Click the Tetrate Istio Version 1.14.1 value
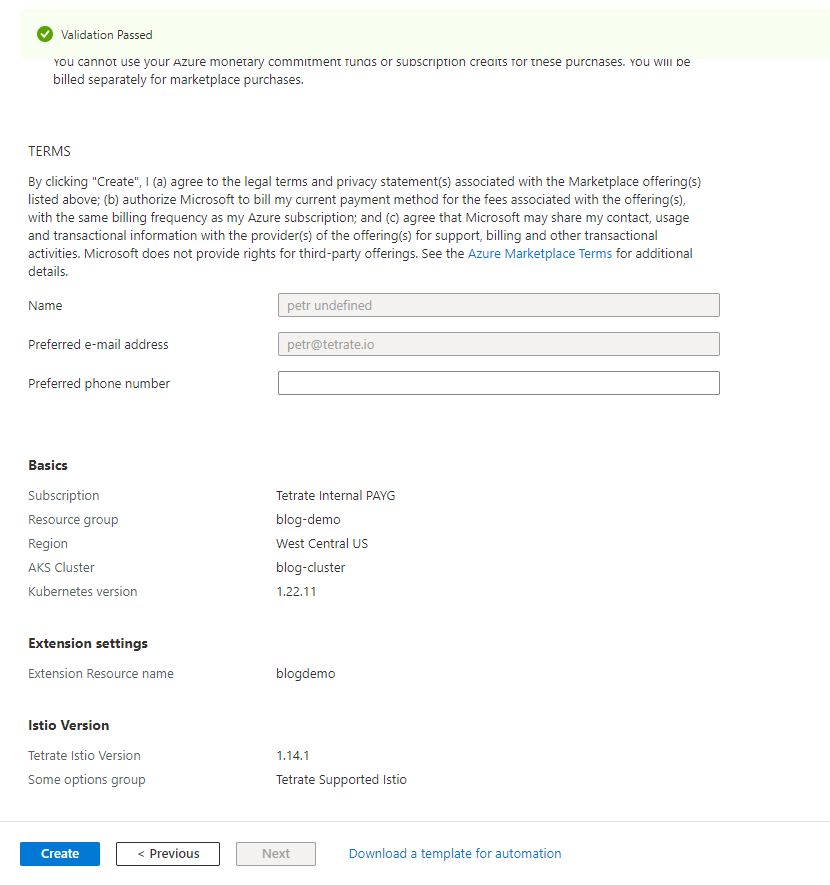The image size is (830, 885). pos(293,756)
